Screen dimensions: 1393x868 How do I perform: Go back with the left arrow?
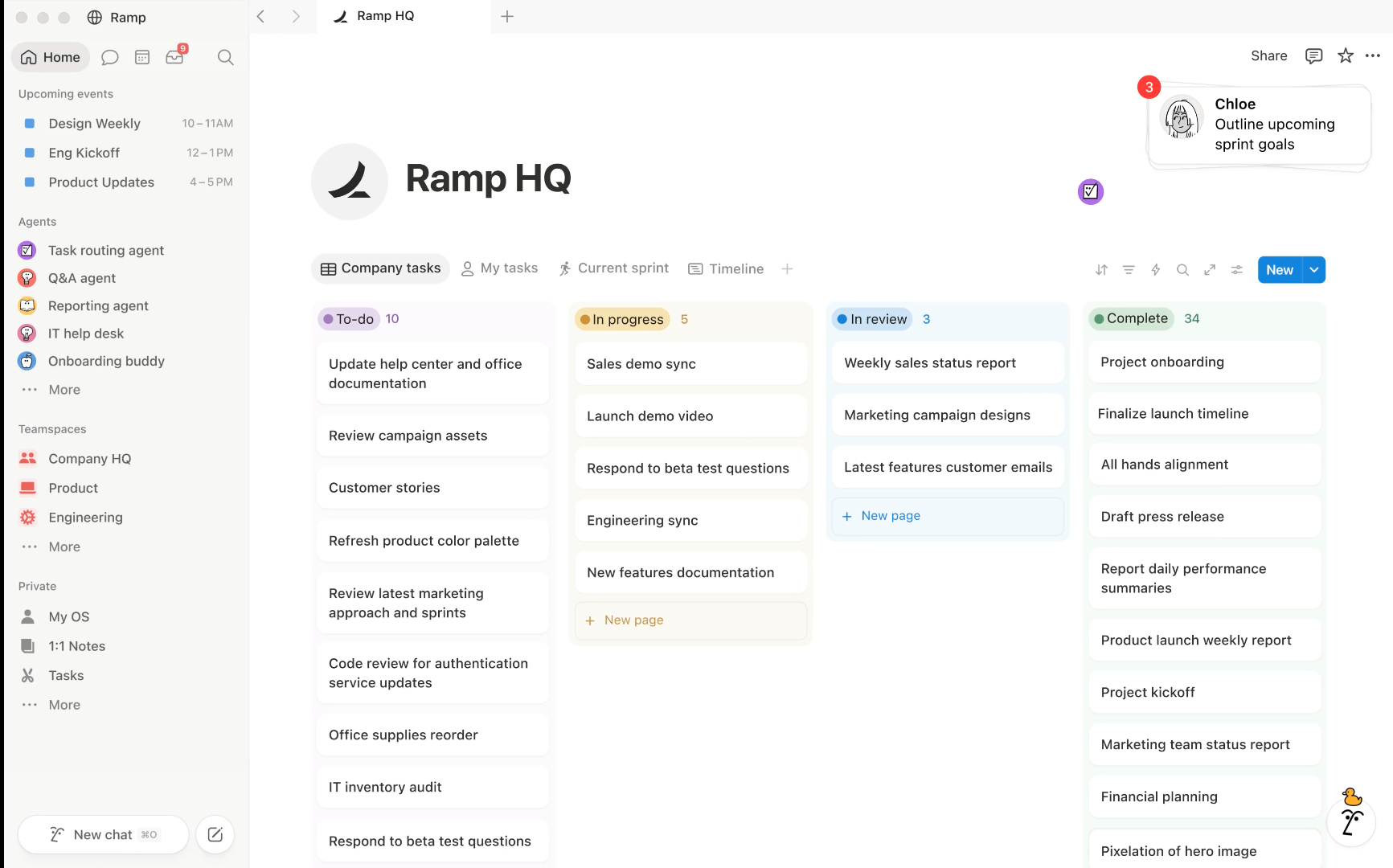tap(260, 16)
